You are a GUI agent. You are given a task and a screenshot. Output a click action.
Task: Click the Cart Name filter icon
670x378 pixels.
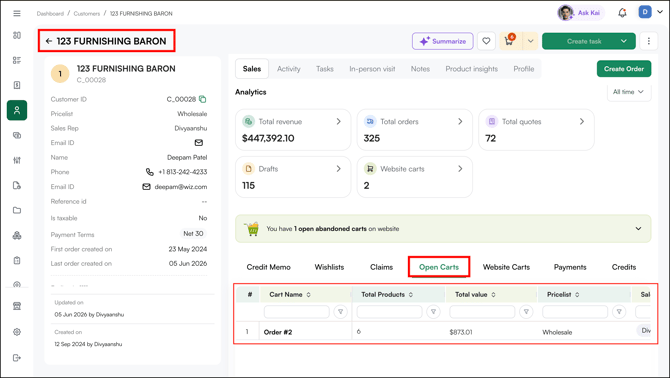click(341, 312)
